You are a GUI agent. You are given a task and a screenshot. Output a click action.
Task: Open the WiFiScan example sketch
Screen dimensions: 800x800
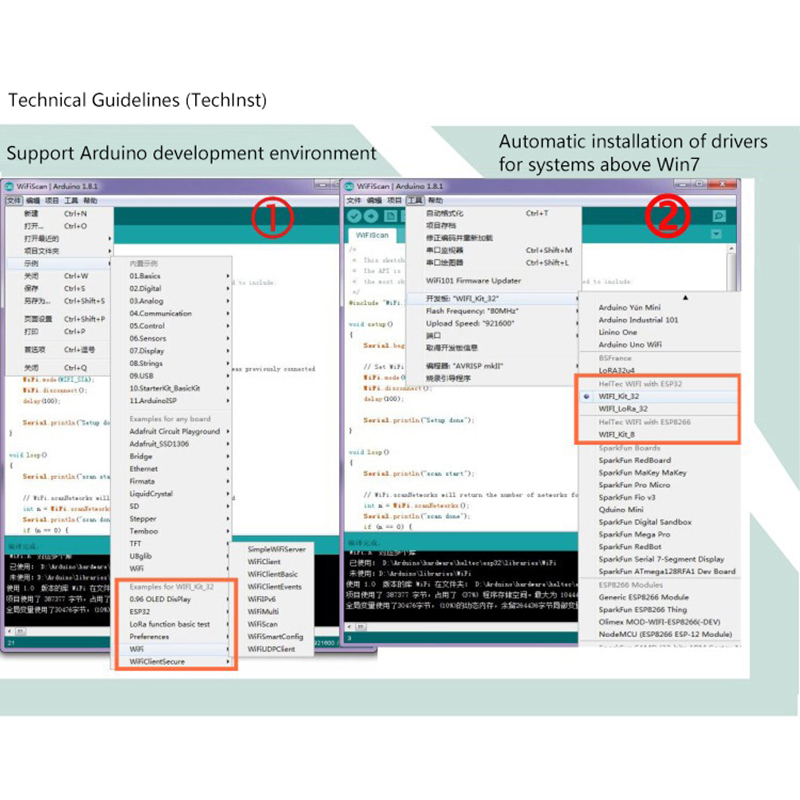pos(263,623)
